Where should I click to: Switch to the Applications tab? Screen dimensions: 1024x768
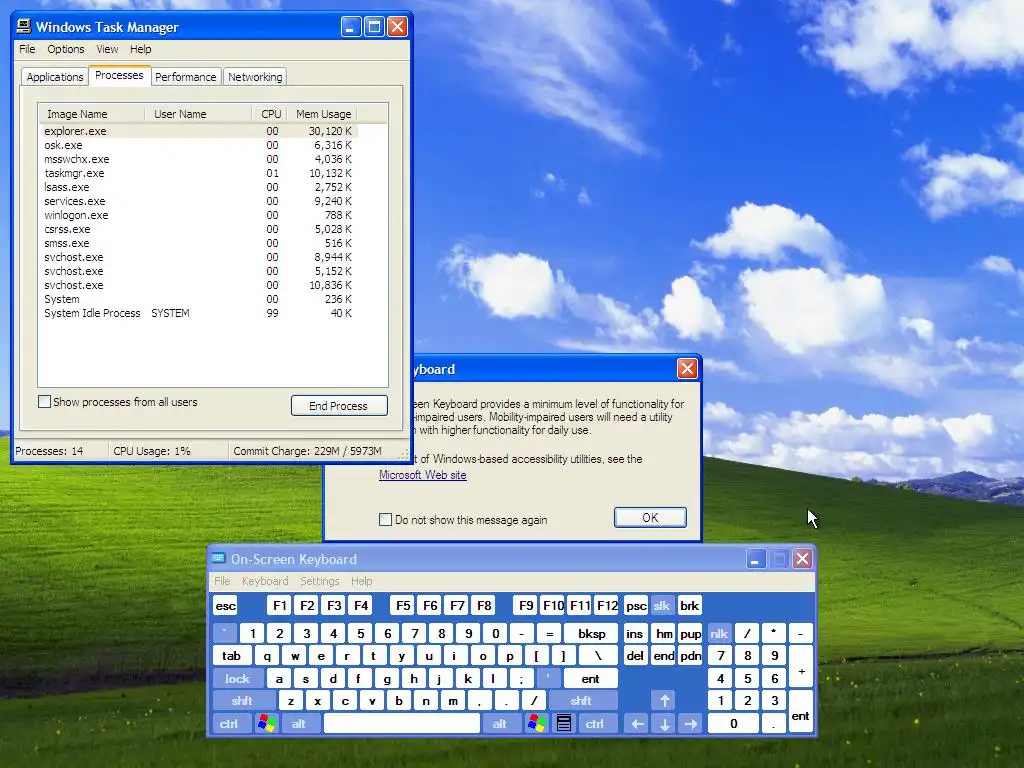pos(55,76)
